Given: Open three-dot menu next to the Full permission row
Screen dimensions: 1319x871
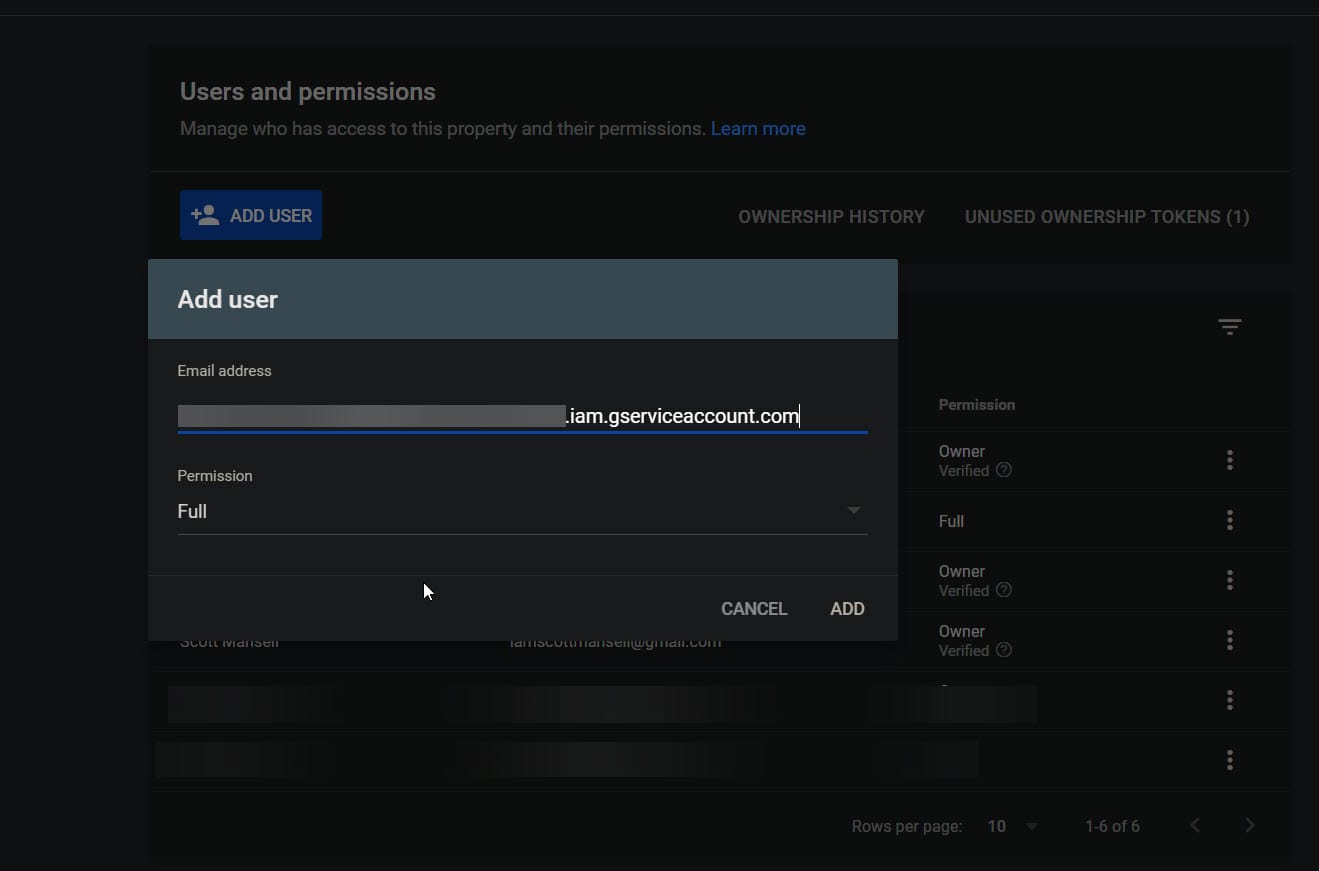Looking at the screenshot, I should (1229, 520).
